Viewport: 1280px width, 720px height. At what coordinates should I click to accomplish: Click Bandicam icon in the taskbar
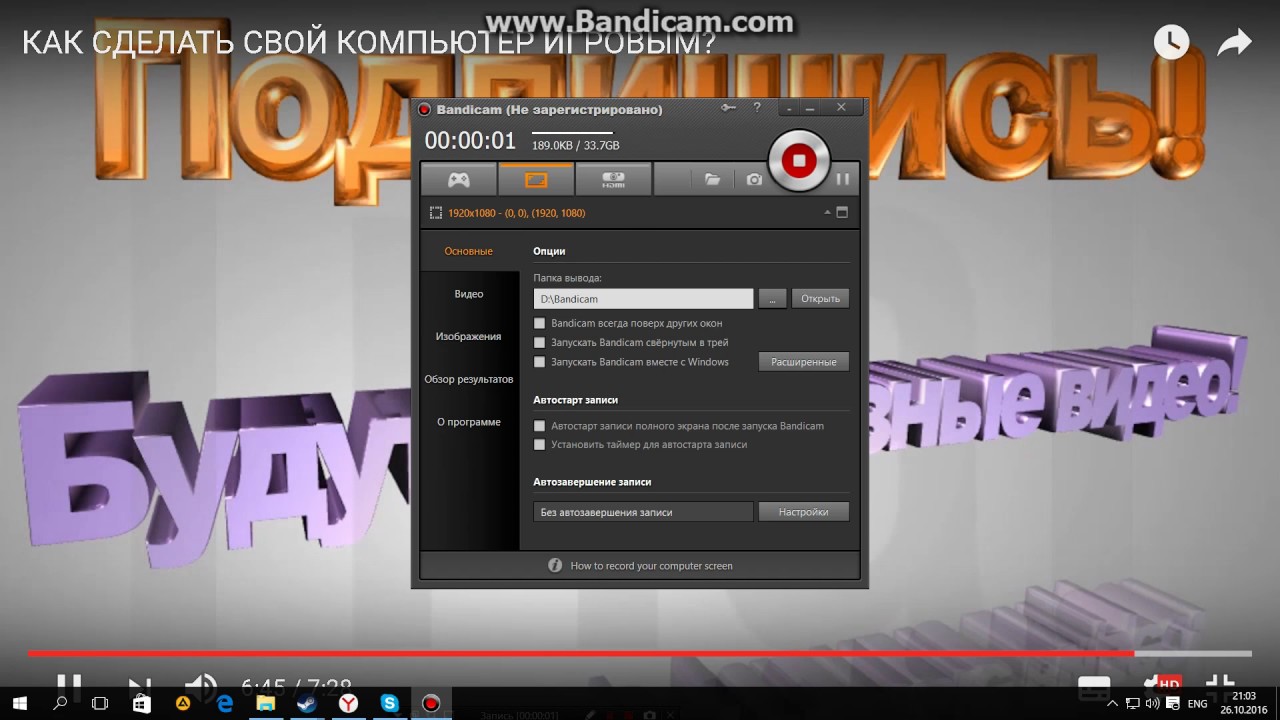431,703
